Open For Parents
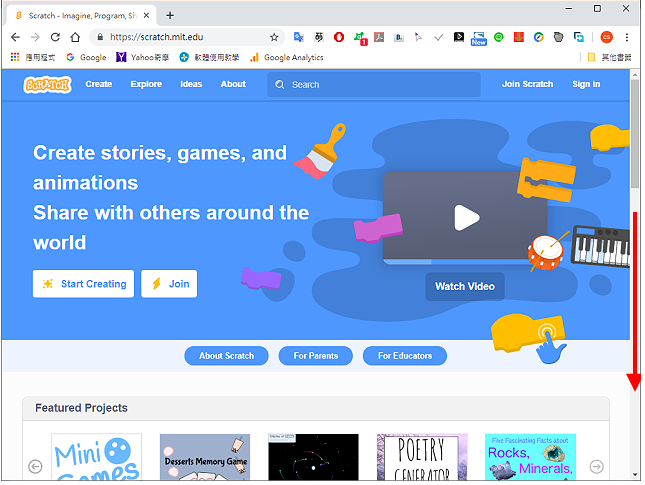Image resolution: width=645 pixels, height=485 pixels. point(316,356)
